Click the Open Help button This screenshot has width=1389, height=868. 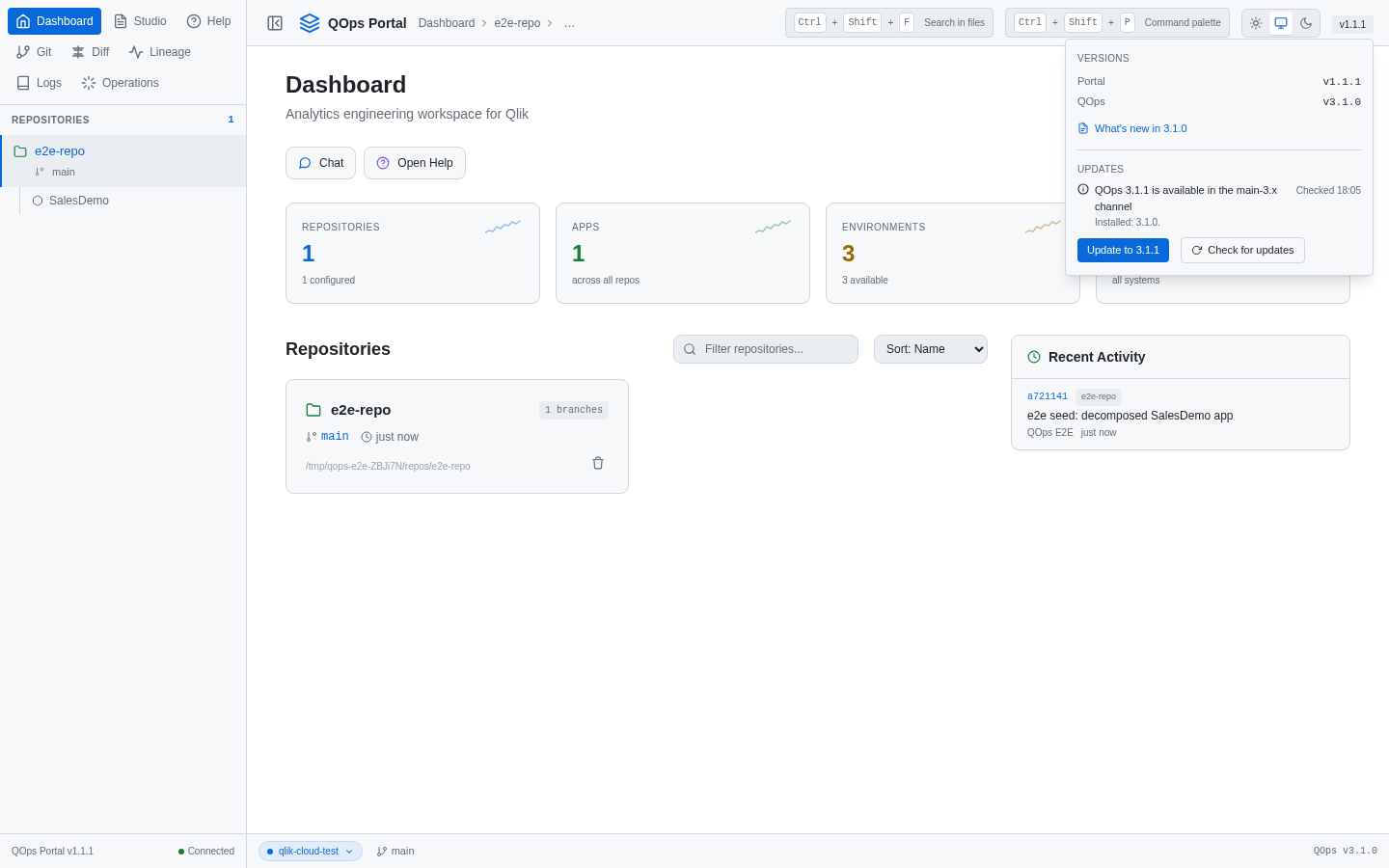[x=415, y=163]
